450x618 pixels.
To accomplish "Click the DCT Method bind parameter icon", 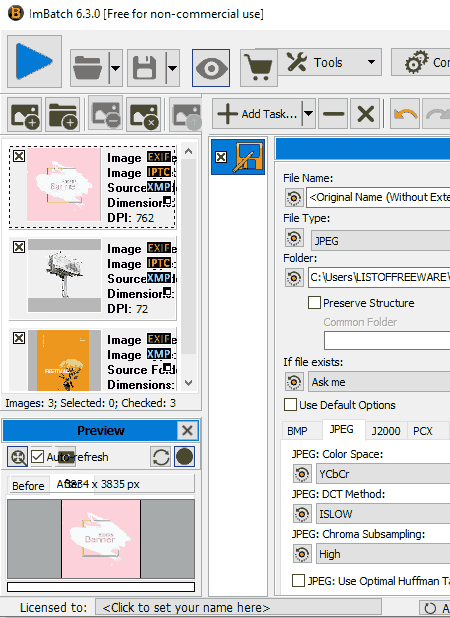I will coord(302,514).
